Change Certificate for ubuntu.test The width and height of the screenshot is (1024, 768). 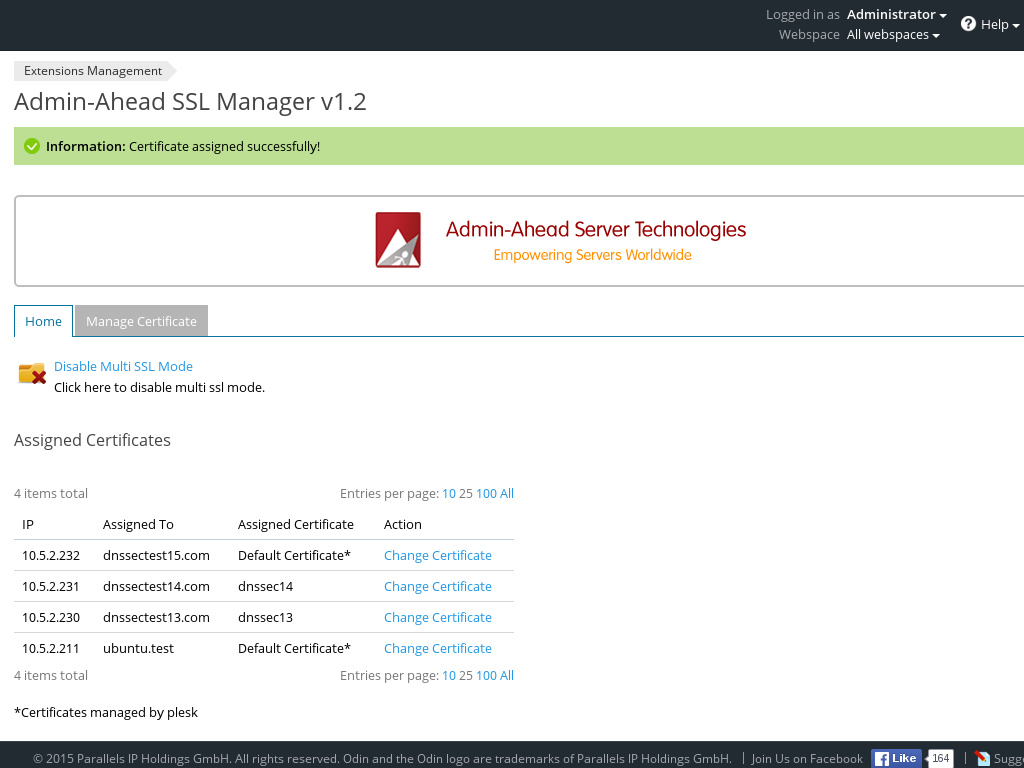[438, 648]
